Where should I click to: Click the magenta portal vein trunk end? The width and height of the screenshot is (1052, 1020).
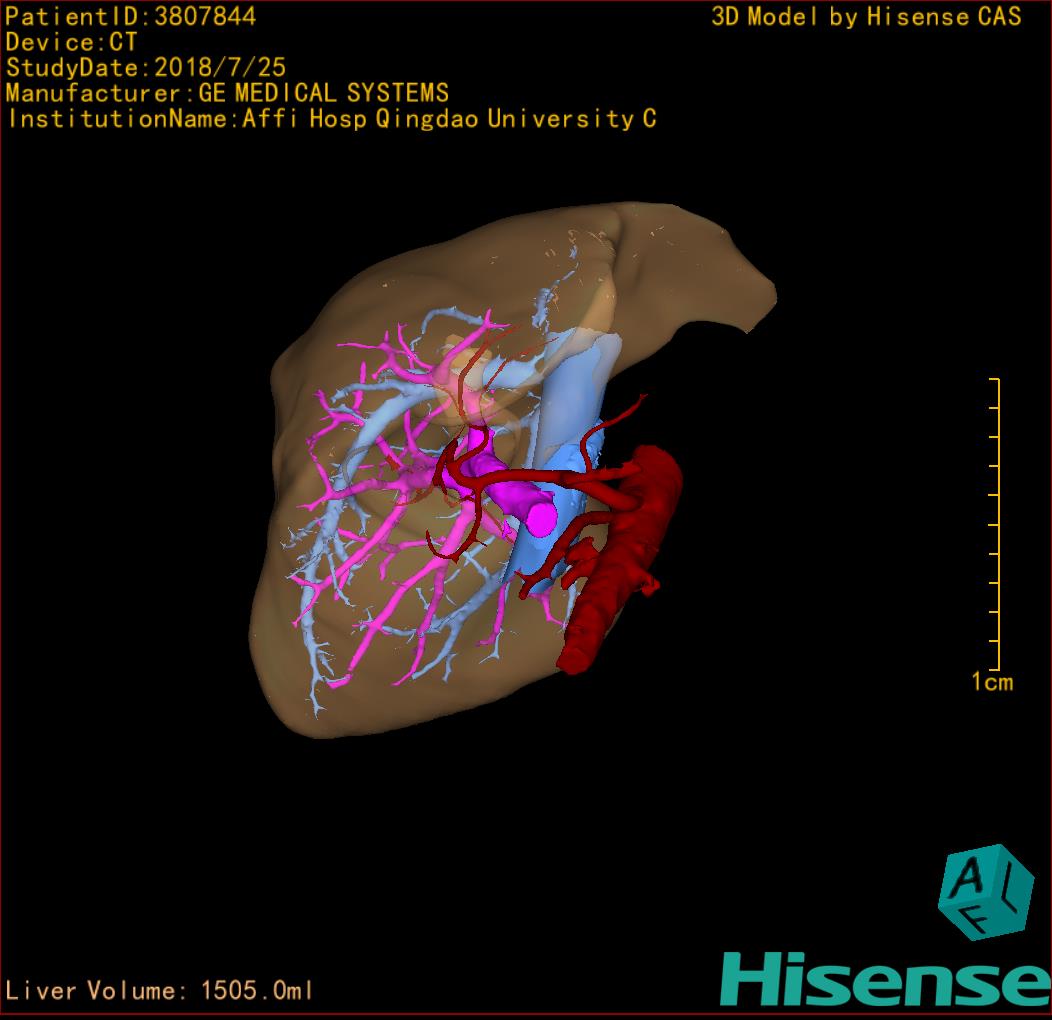pos(540,518)
